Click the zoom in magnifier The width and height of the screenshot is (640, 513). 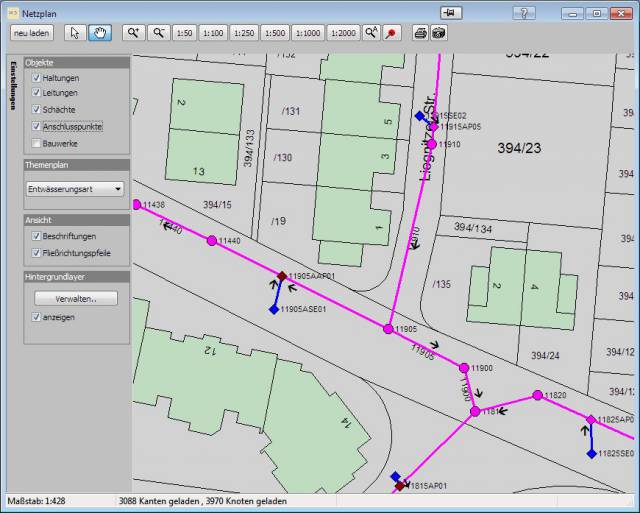[x=134, y=33]
